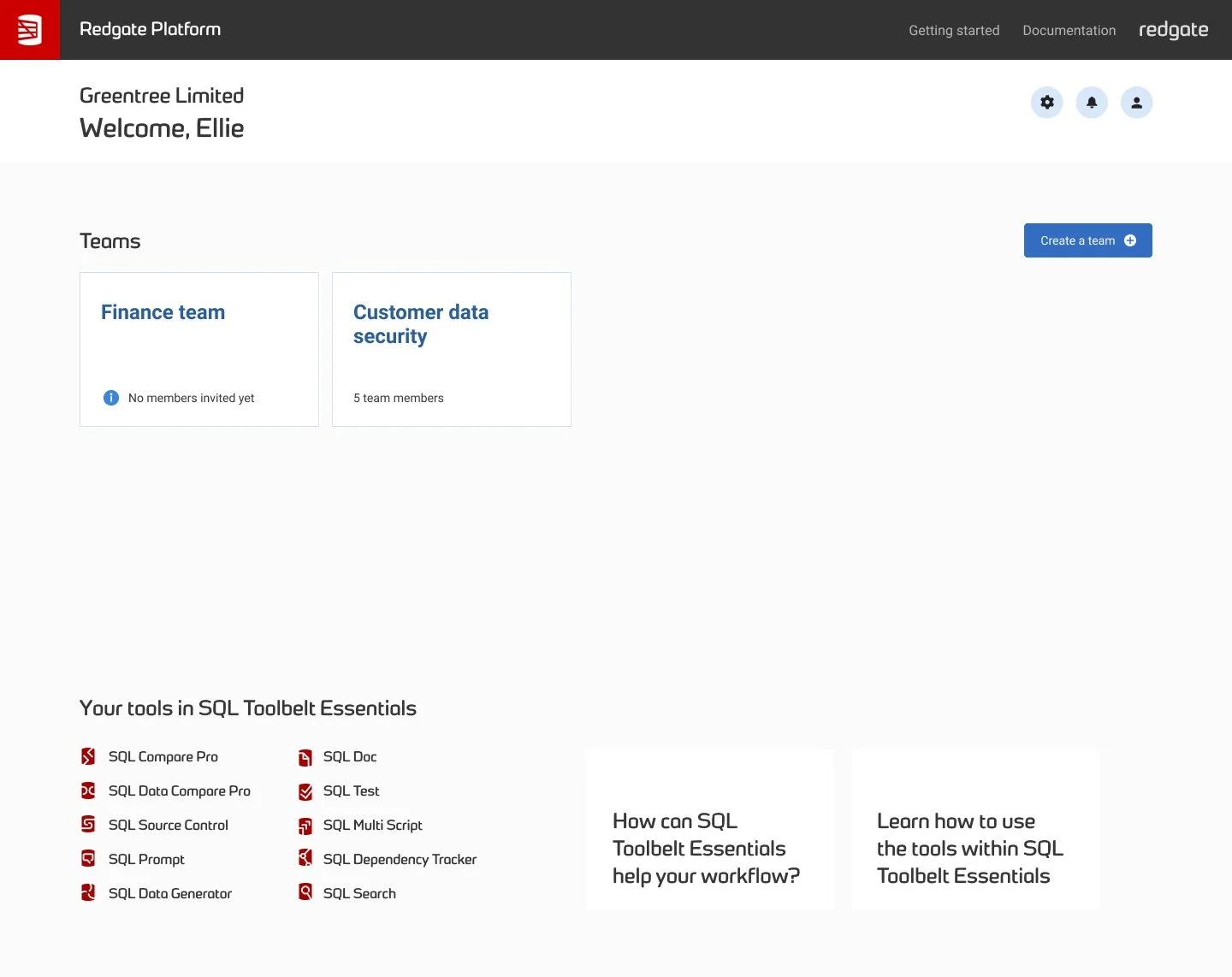
Task: Click the SQL Doc icon
Action: tap(305, 757)
